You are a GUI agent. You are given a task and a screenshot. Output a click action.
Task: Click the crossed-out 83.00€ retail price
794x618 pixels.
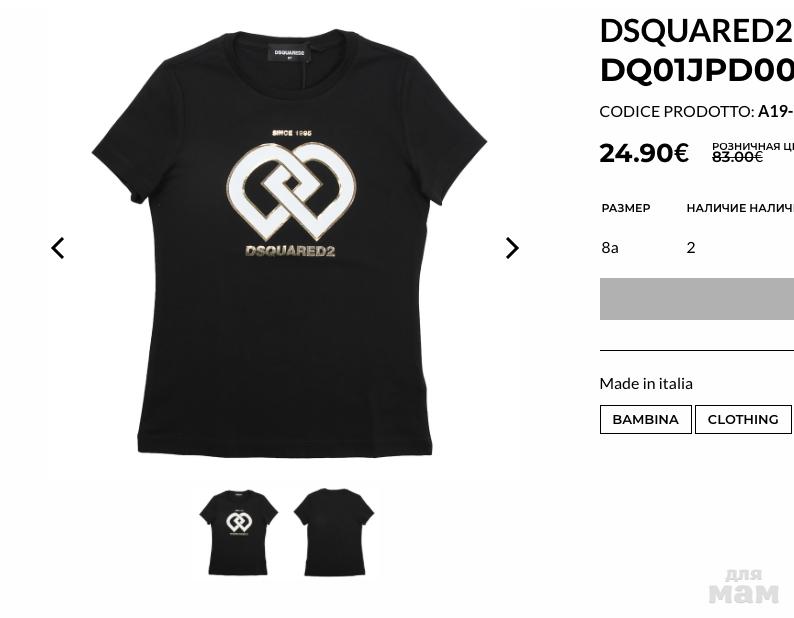(737, 158)
